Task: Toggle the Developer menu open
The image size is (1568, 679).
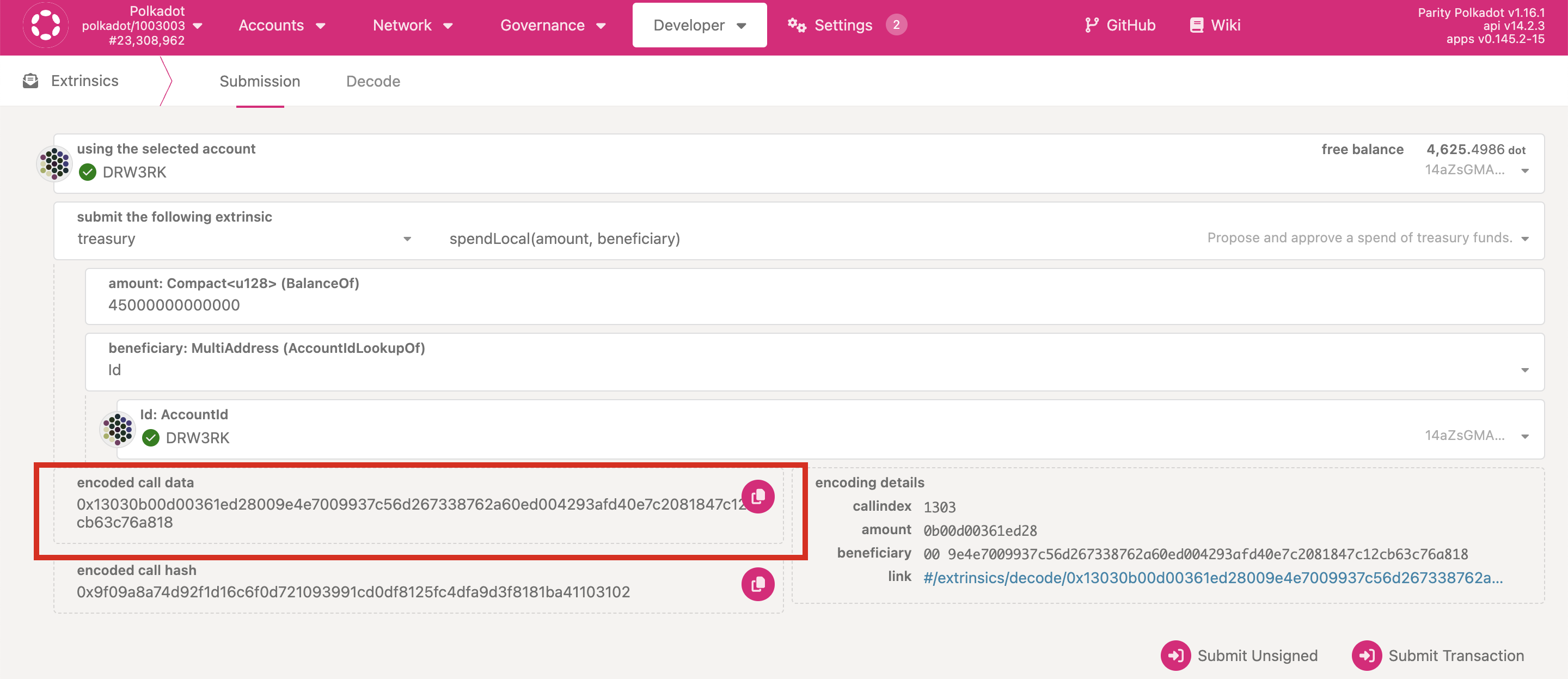Action: click(700, 26)
